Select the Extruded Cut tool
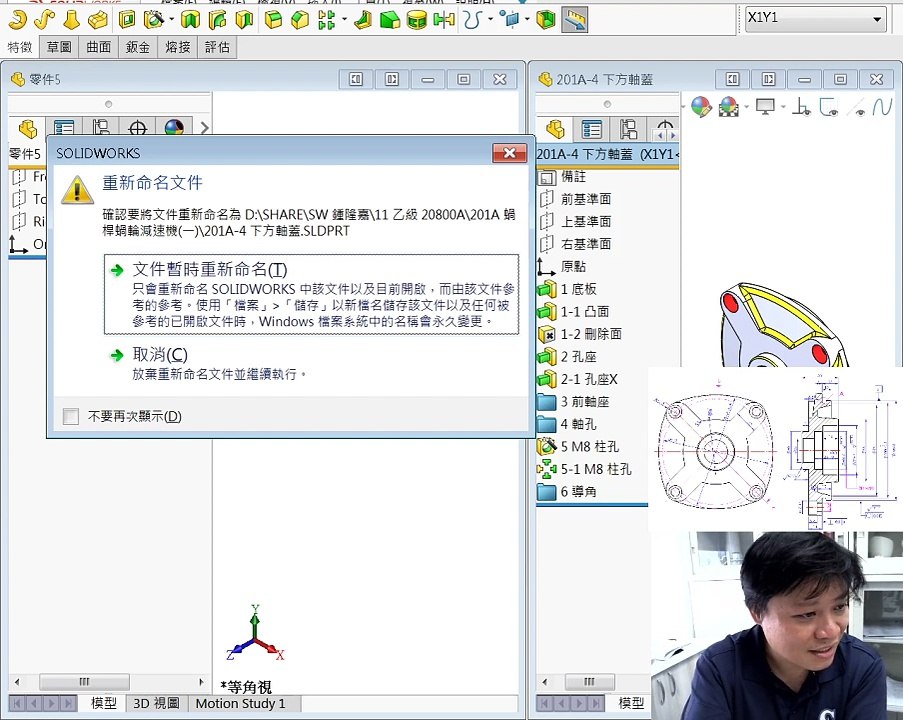The image size is (903, 720). click(x=127, y=20)
